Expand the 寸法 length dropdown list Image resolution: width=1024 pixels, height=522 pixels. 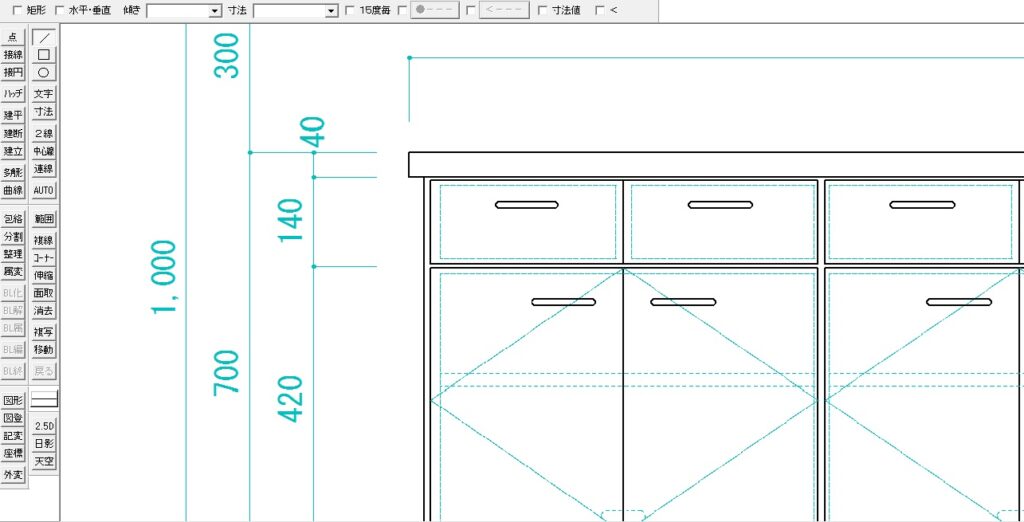(x=331, y=11)
